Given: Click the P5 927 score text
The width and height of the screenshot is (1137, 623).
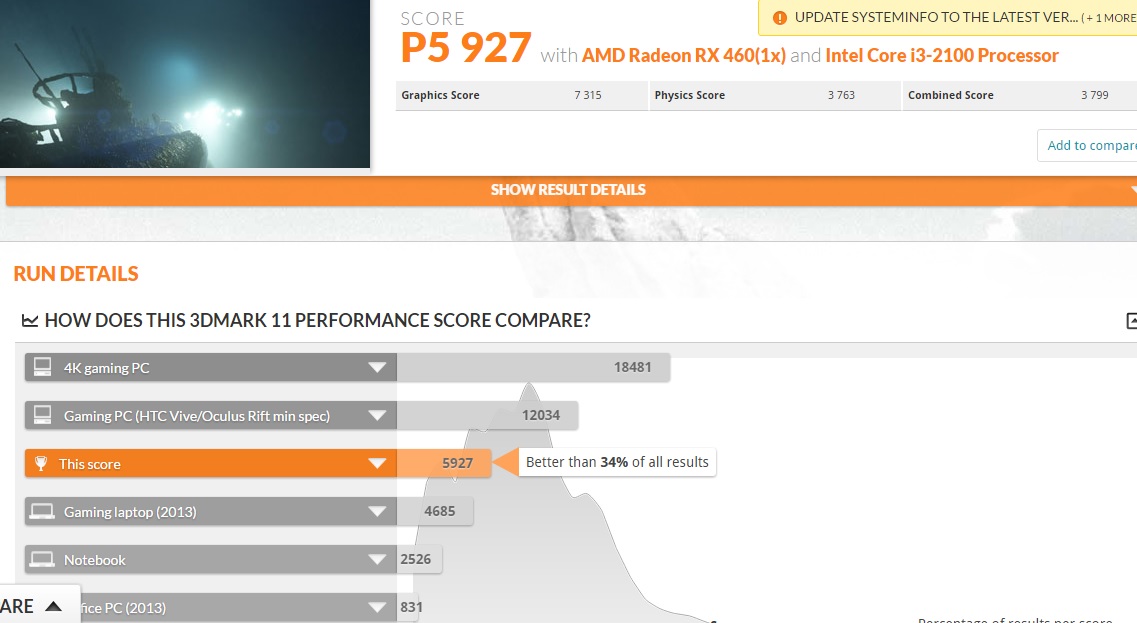Looking at the screenshot, I should coord(466,47).
